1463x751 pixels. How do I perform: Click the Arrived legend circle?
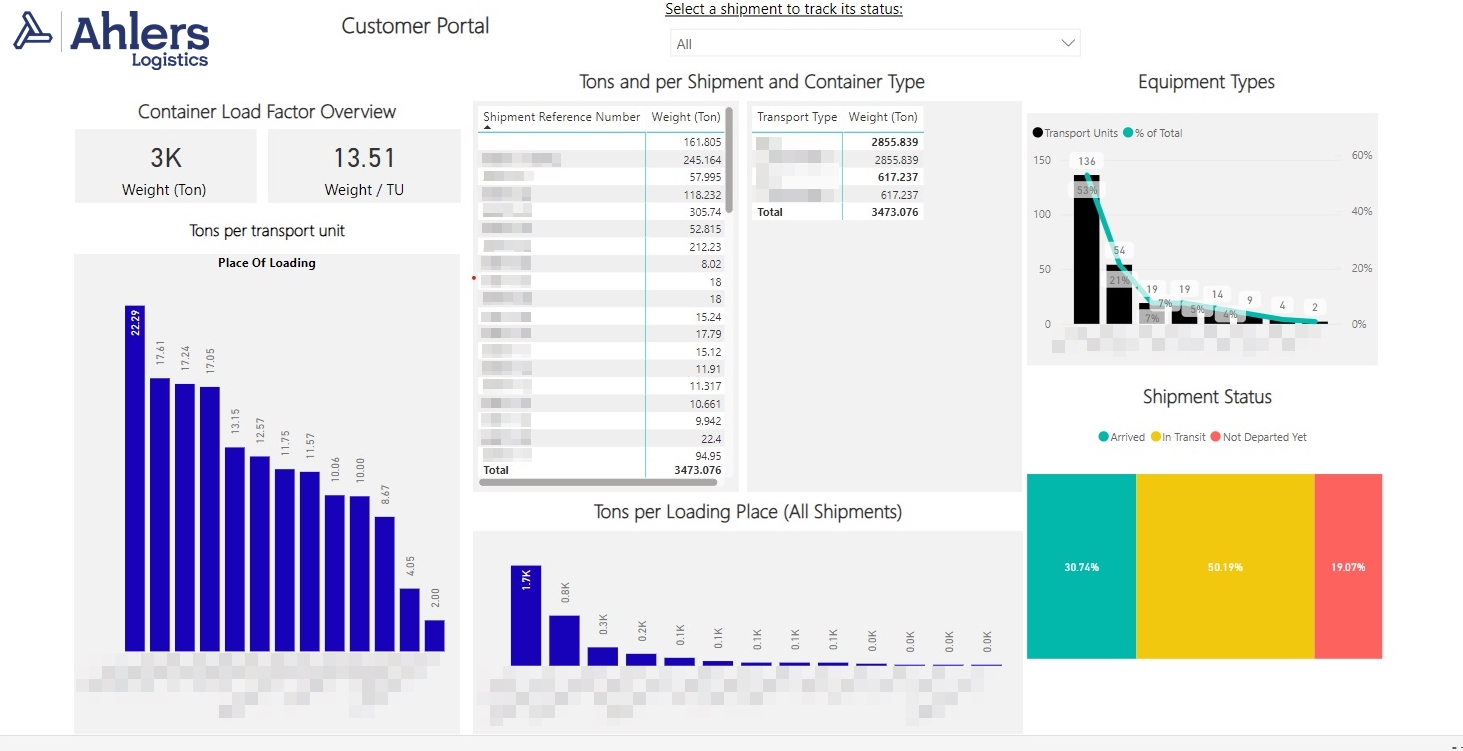(x=1103, y=437)
